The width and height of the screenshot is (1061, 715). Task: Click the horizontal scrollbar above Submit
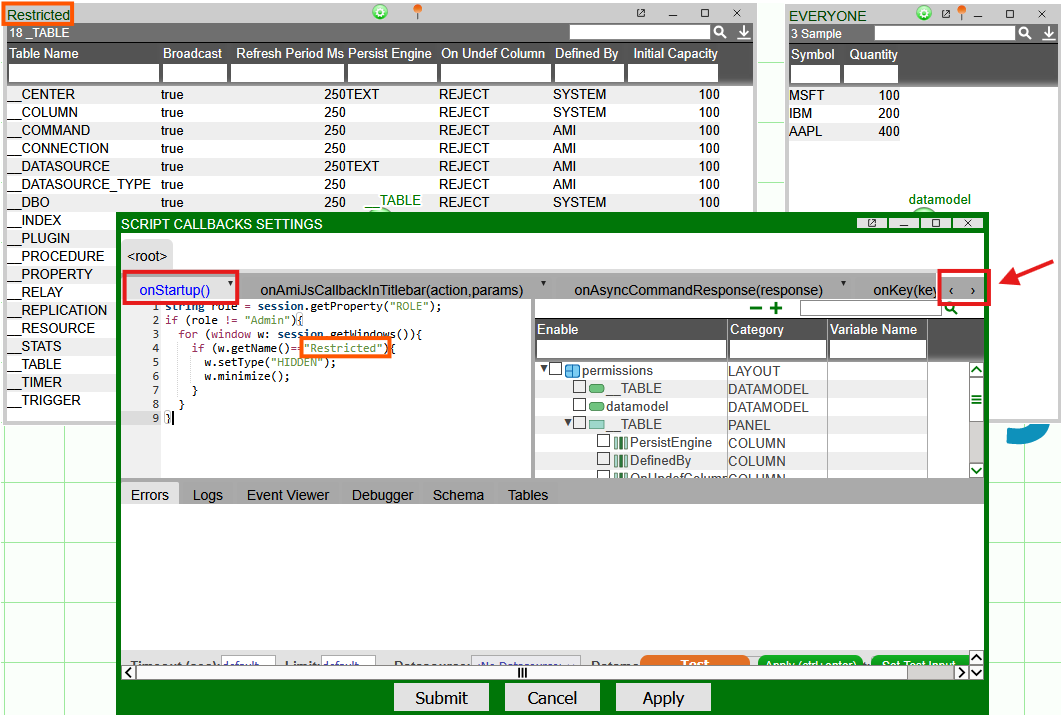[x=521, y=673]
